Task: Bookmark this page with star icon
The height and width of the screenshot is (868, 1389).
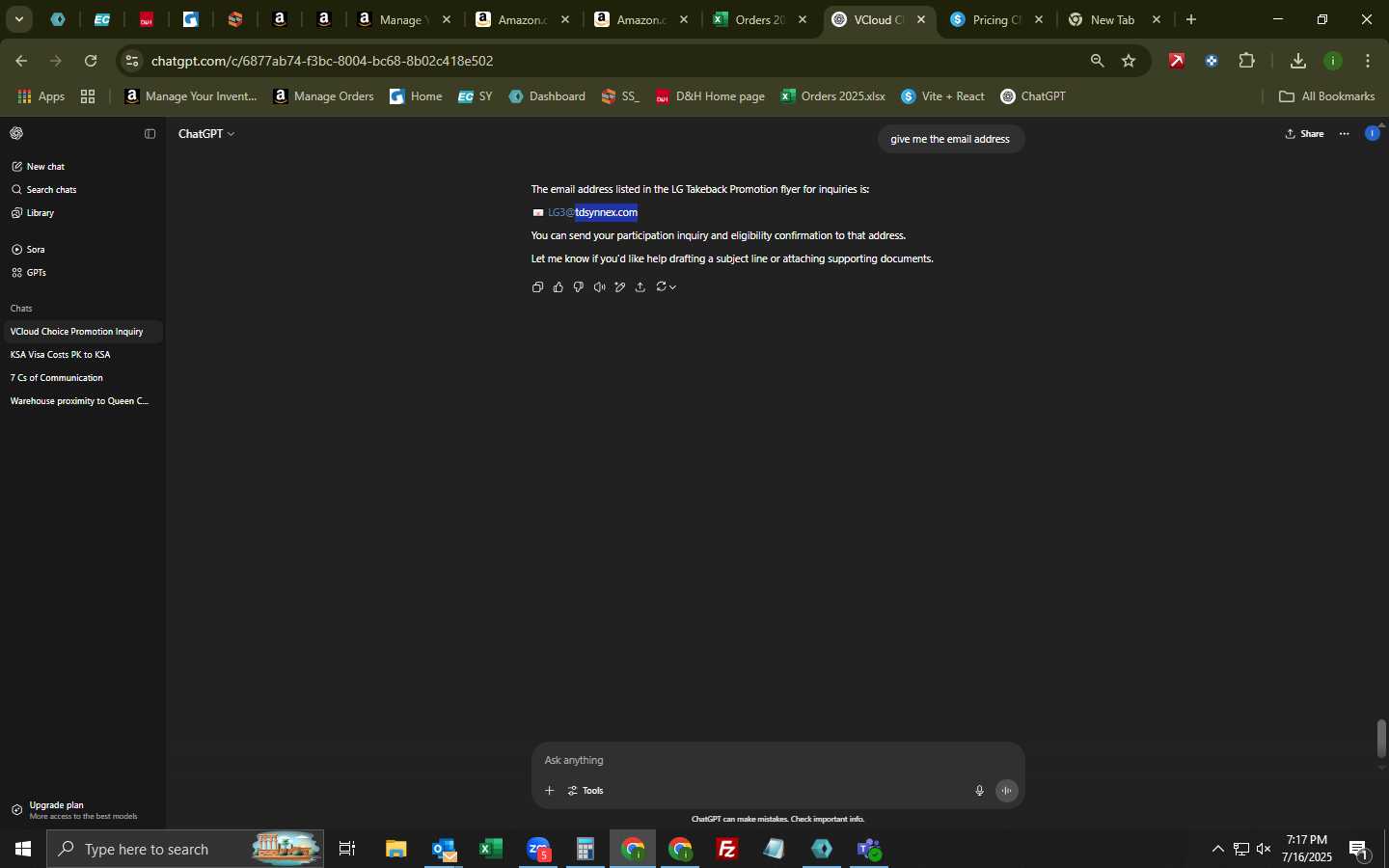Action: [1129, 61]
